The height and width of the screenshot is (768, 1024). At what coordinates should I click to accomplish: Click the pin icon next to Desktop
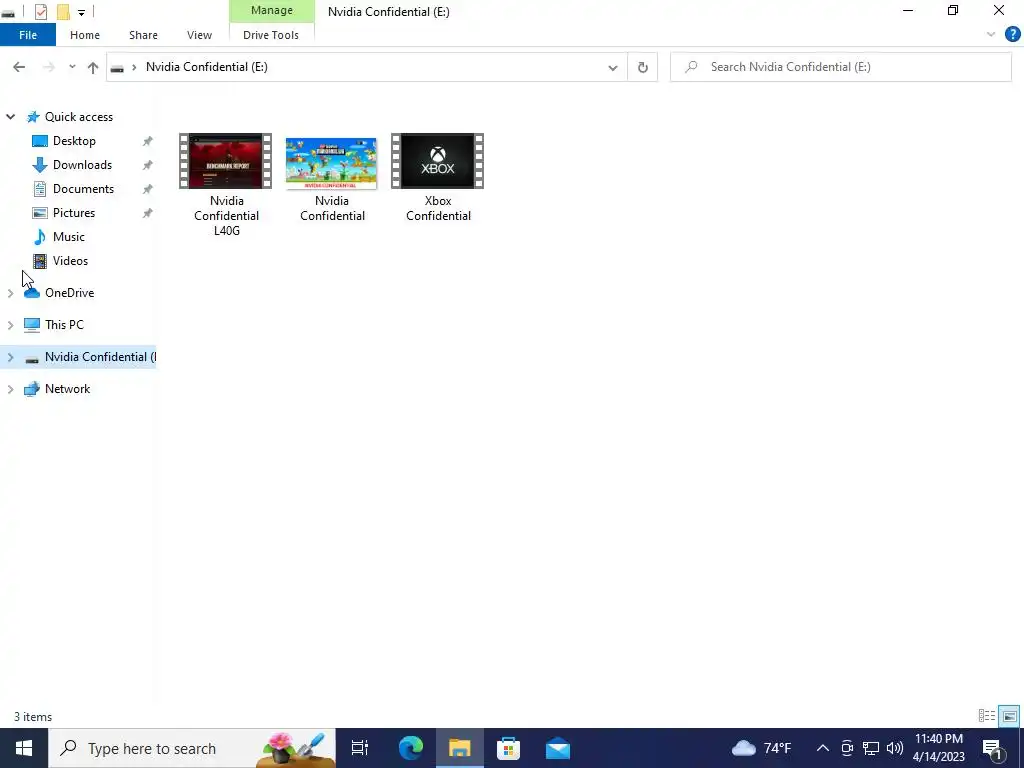pos(148,141)
